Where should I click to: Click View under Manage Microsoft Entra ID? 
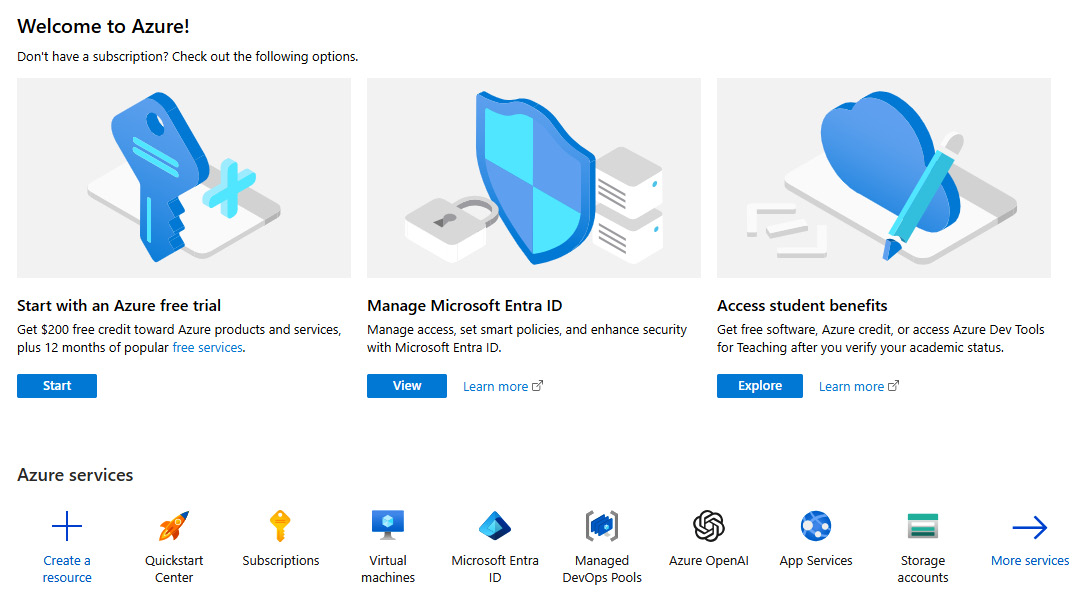click(x=406, y=385)
